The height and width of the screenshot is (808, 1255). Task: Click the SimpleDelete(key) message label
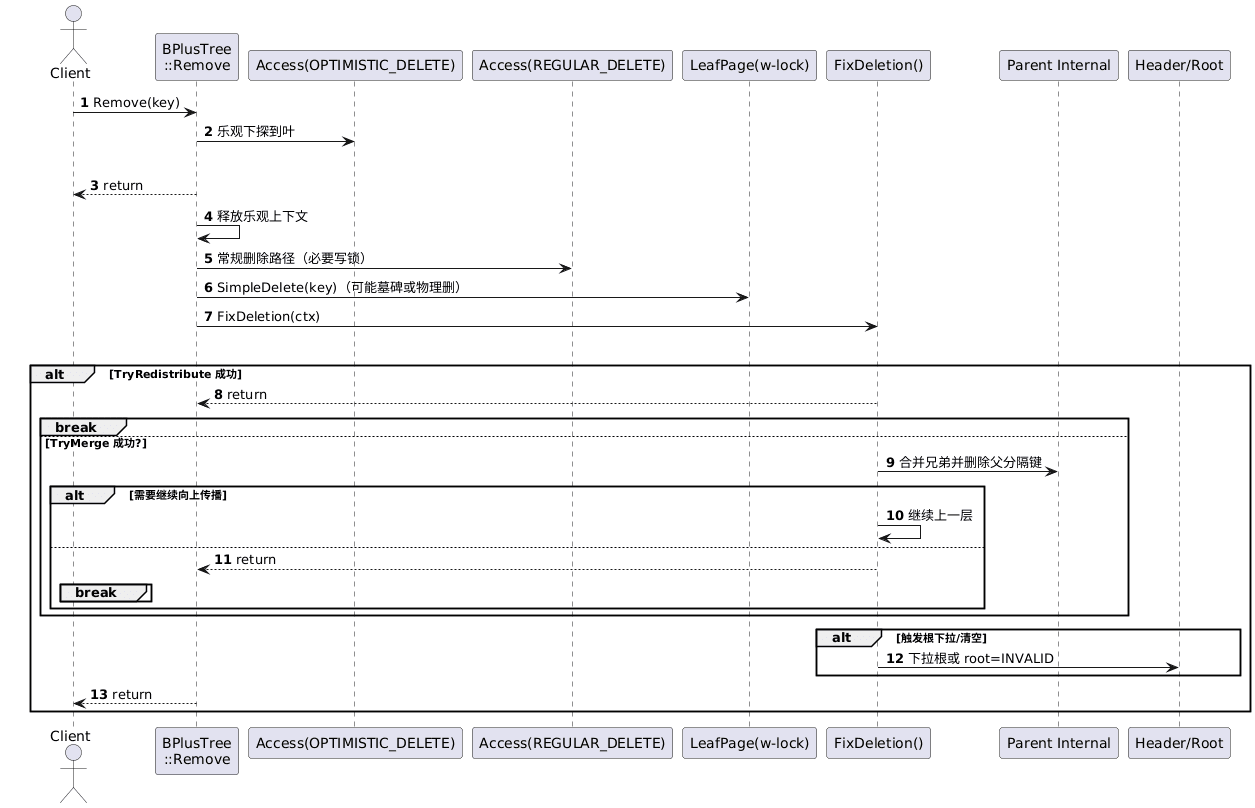[x=337, y=287]
